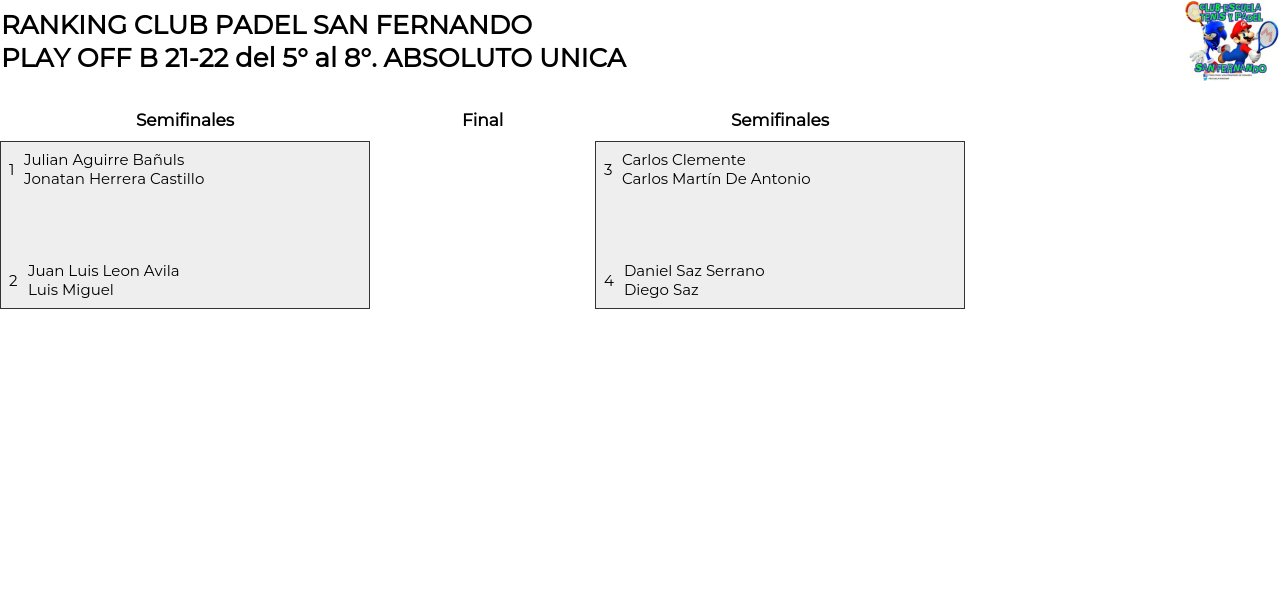Click the San Fernando club logo
1280x613 pixels.
point(1231,40)
